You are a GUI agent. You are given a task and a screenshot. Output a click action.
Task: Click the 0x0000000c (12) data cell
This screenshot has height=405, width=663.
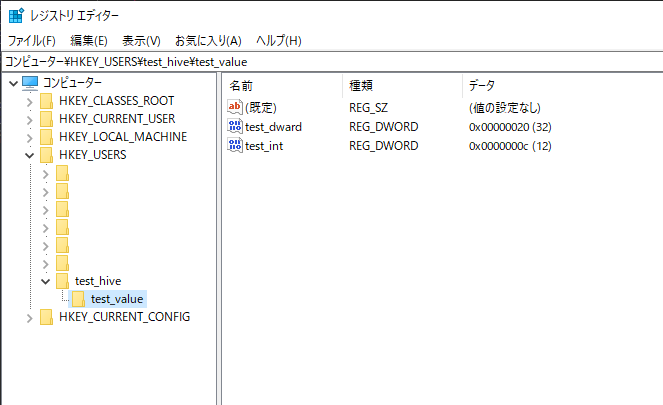click(510, 146)
